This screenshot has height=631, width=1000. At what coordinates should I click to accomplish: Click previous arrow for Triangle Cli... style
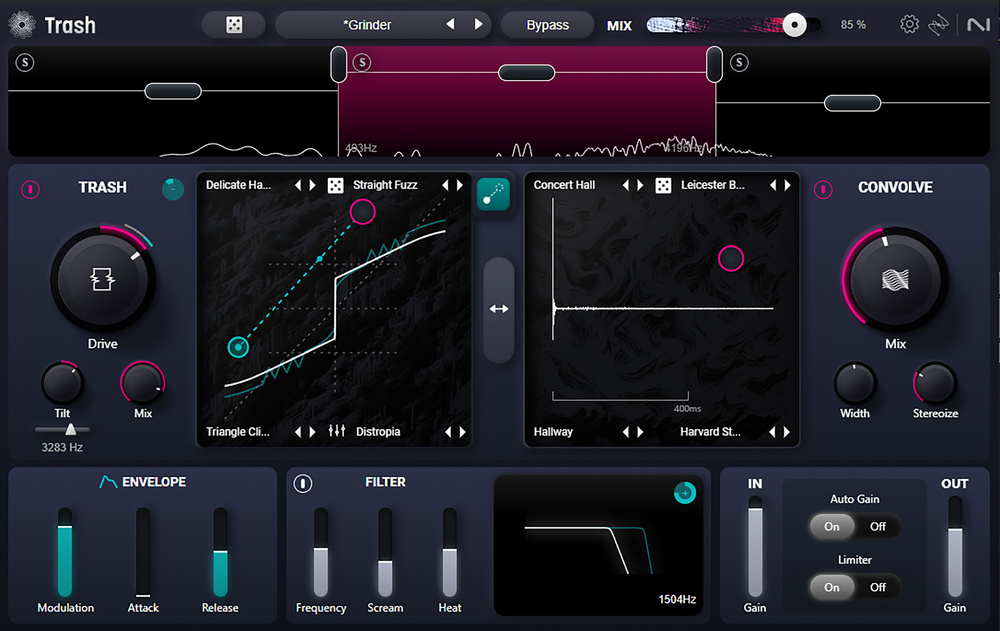click(x=297, y=432)
